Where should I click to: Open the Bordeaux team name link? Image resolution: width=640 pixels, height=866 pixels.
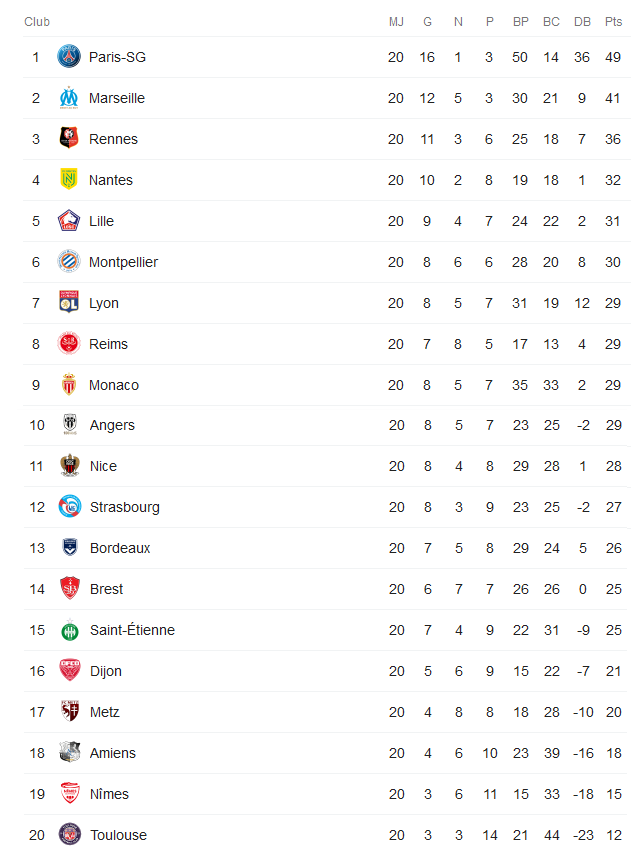(x=120, y=548)
